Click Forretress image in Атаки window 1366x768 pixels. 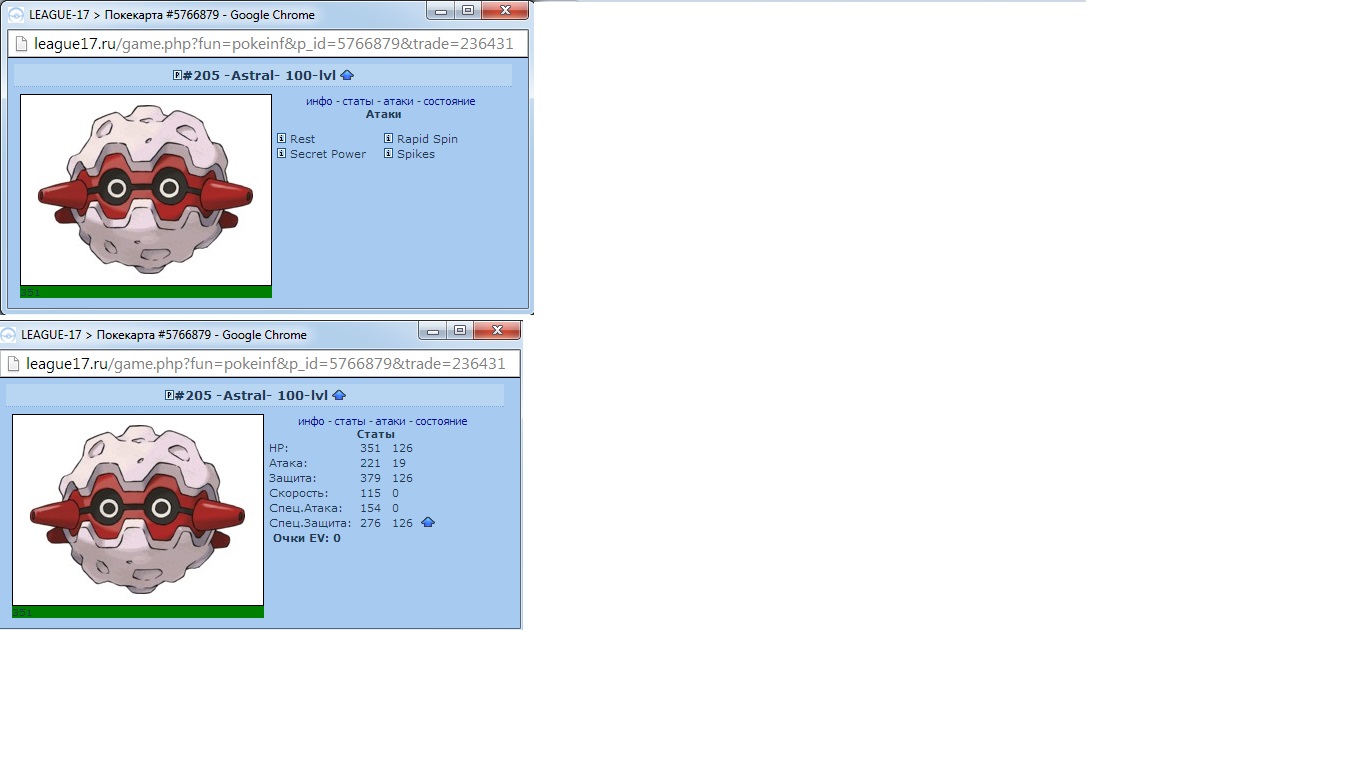[x=146, y=190]
